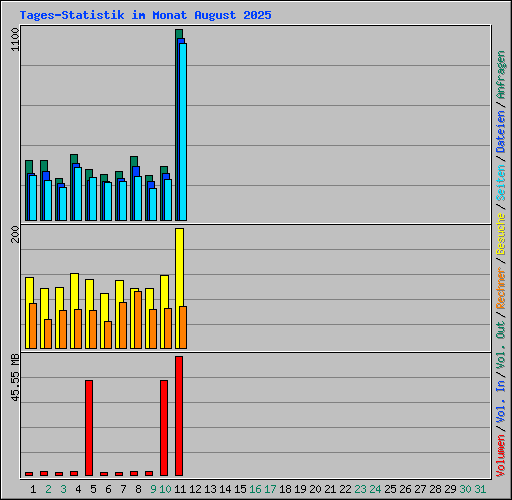Select the green weekend day 16 label
This screenshot has height=500, width=512.
coord(255,489)
